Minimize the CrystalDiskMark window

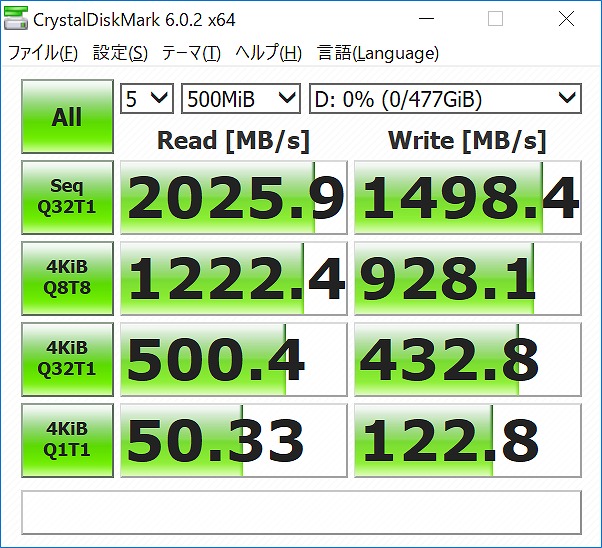(426, 19)
